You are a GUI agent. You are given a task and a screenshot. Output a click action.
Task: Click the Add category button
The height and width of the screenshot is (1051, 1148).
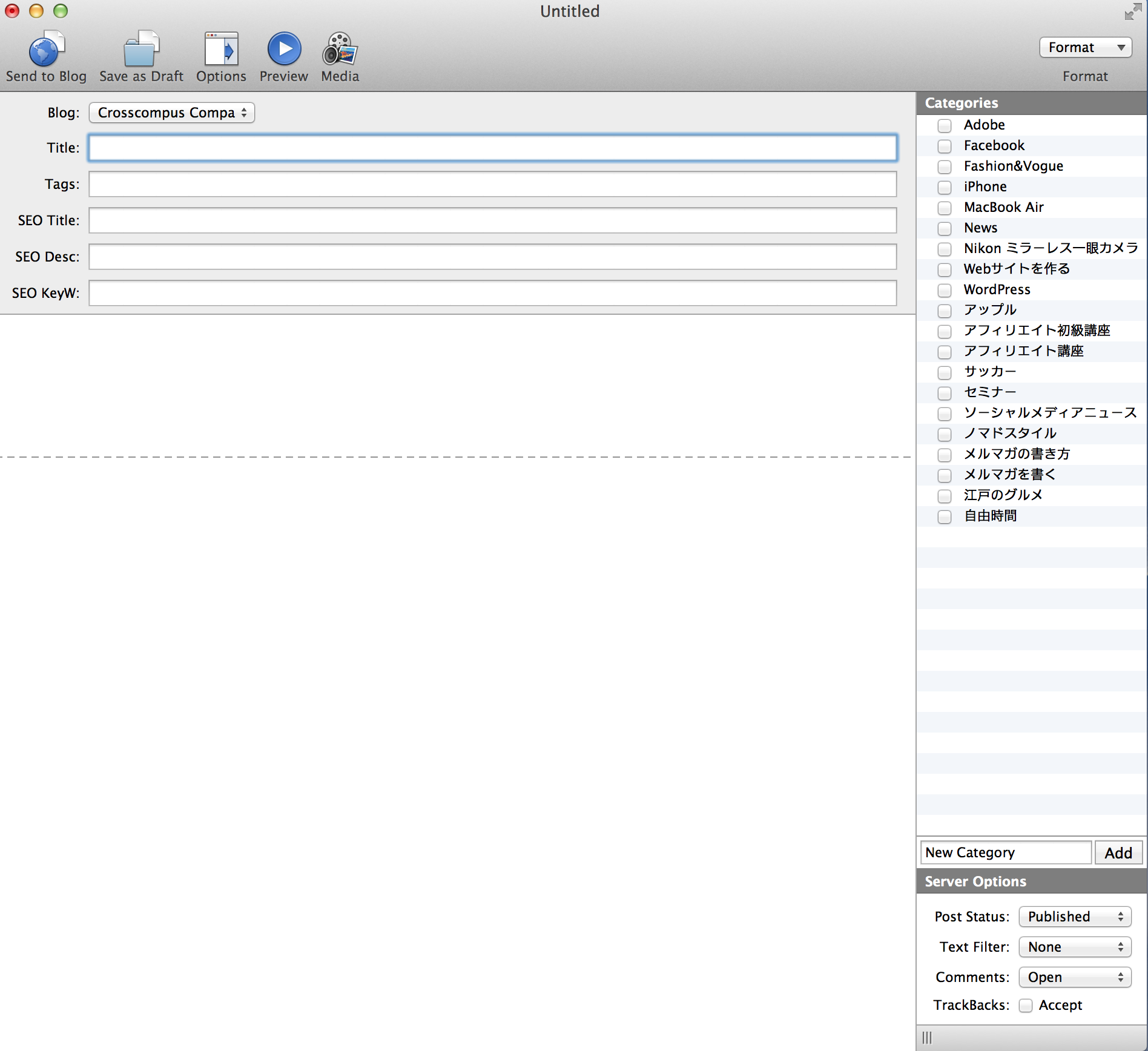(x=1118, y=853)
